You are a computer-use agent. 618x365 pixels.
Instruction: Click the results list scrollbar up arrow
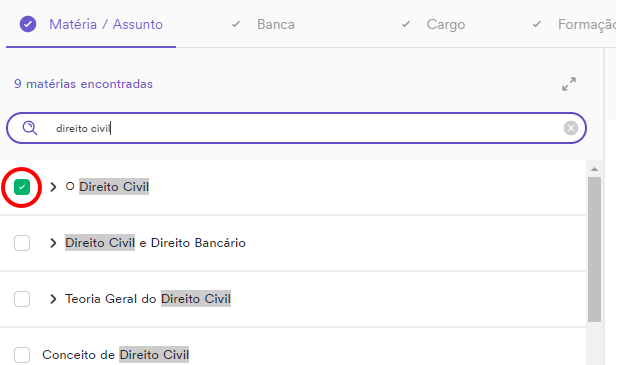click(x=594, y=169)
